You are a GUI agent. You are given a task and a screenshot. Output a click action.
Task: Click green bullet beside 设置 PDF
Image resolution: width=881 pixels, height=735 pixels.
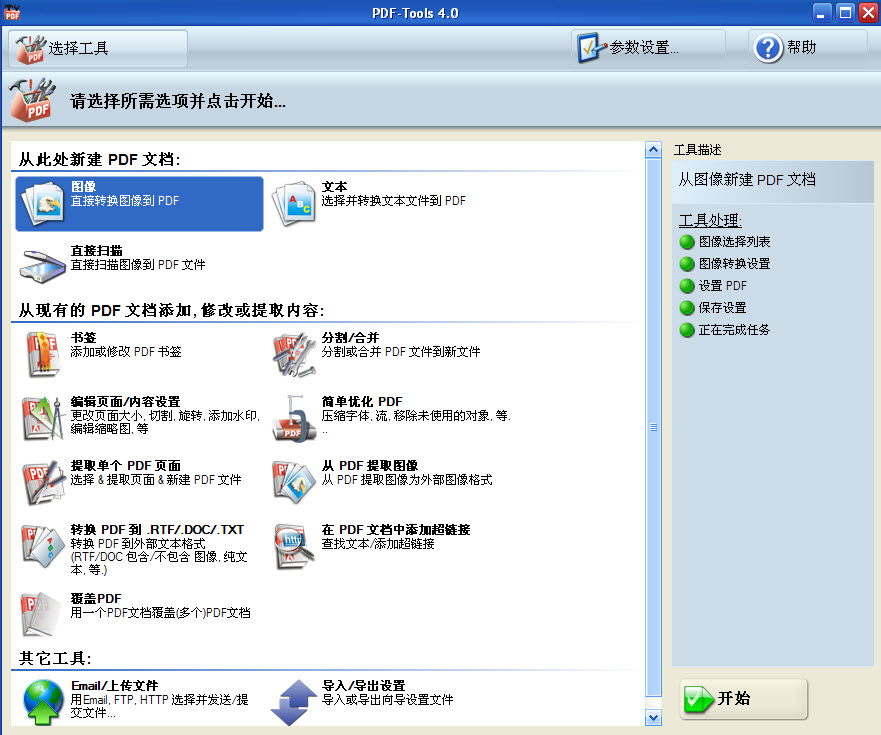(687, 286)
